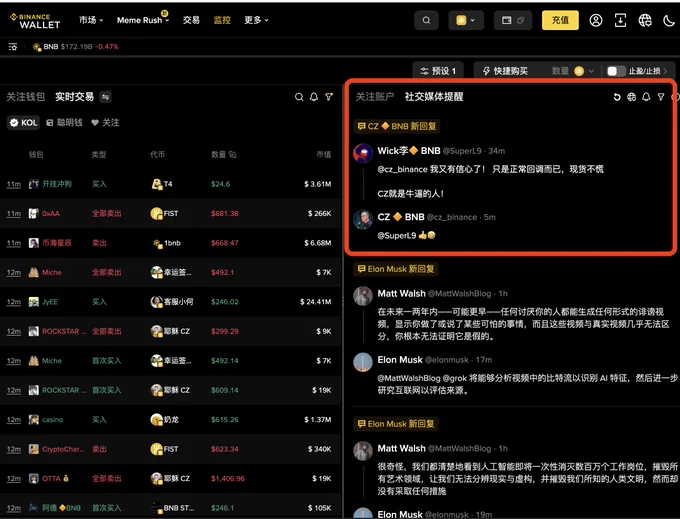Expand the 更多 menu
The height and width of the screenshot is (519, 680).
[256, 20]
